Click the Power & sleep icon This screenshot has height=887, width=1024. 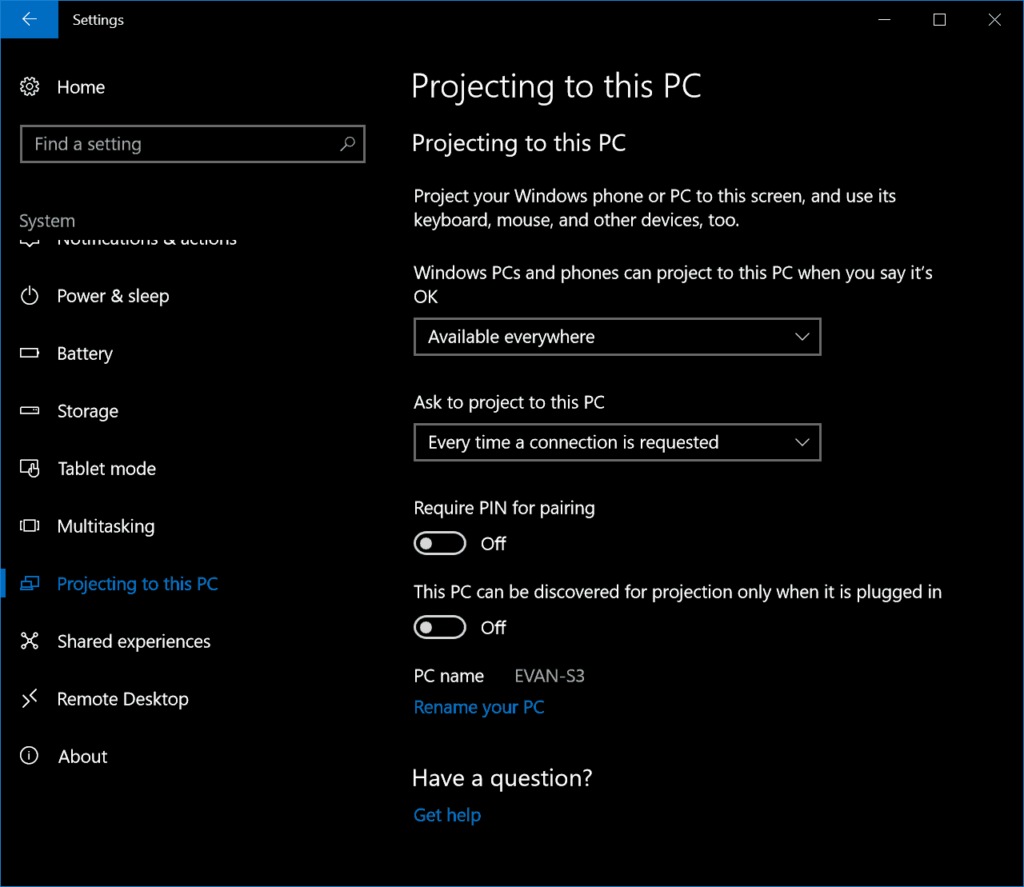pos(30,296)
